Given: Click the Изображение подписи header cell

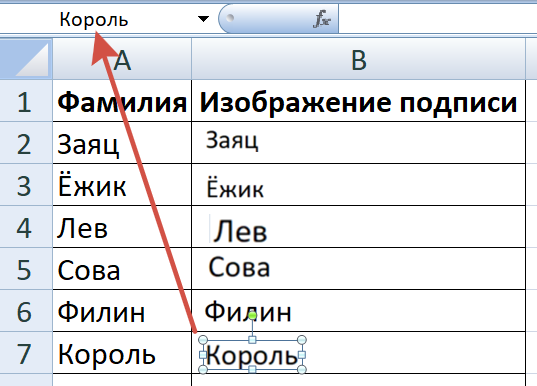Looking at the screenshot, I should [358, 101].
